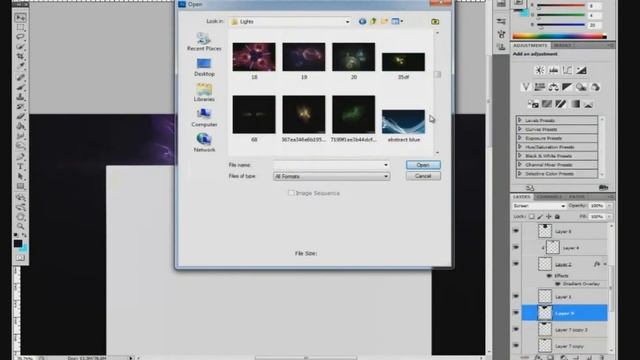
Task: Hide Layer 6 with eye icon
Action: pyautogui.click(x=516, y=231)
